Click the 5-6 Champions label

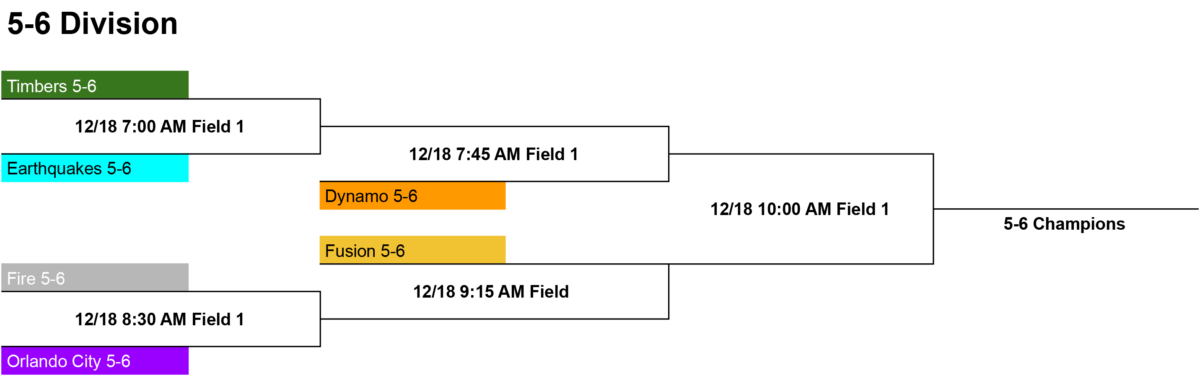point(1065,224)
